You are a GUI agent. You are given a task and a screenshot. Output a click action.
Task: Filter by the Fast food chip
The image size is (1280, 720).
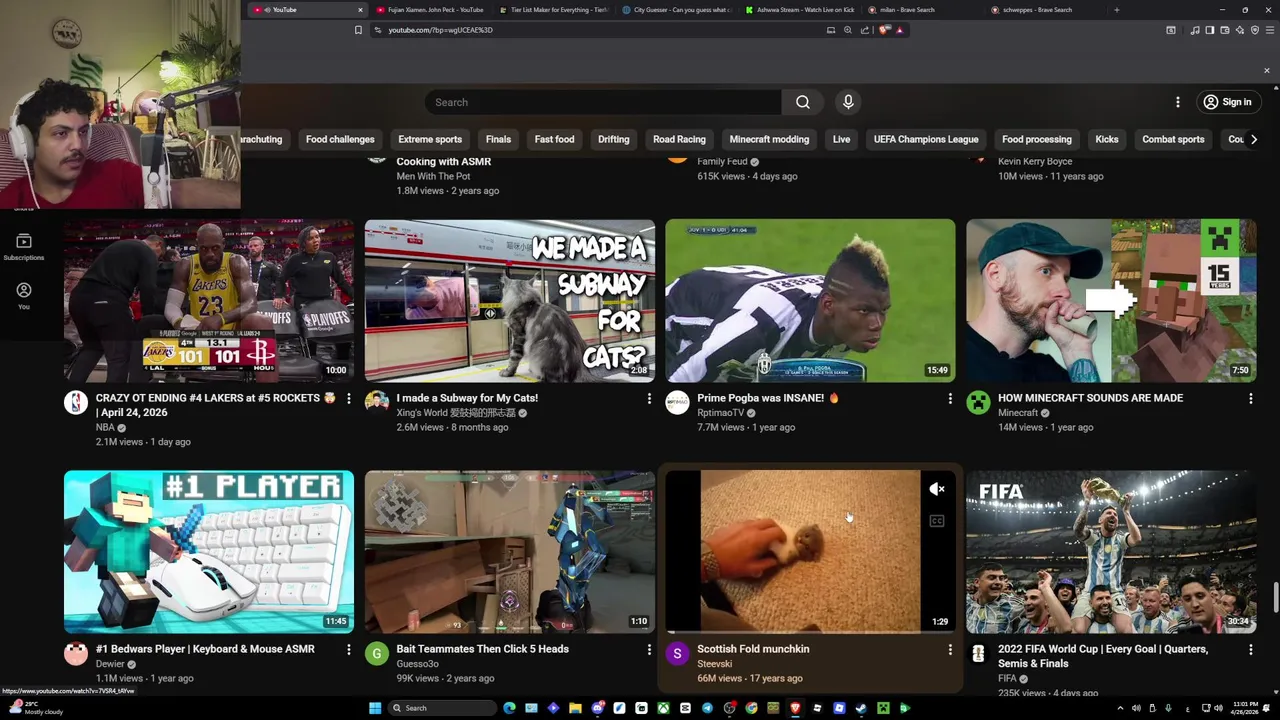tap(554, 139)
